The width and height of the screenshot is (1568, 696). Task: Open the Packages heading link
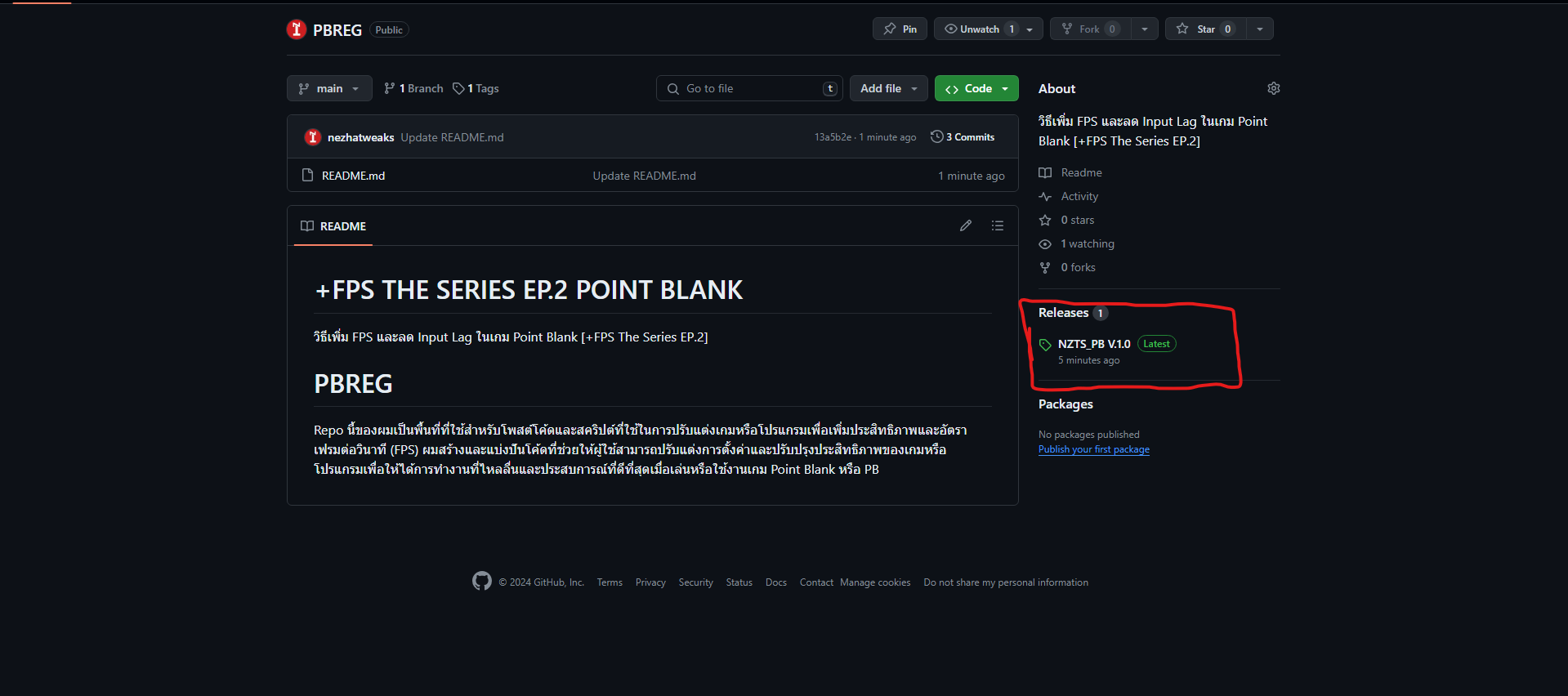coord(1065,404)
